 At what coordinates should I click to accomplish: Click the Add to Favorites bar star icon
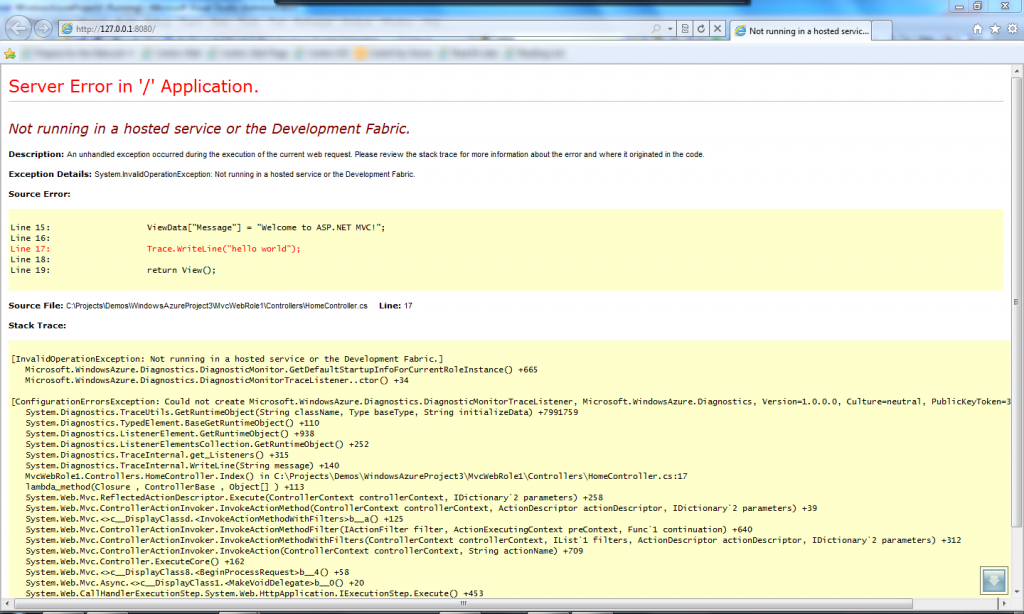click(10, 53)
